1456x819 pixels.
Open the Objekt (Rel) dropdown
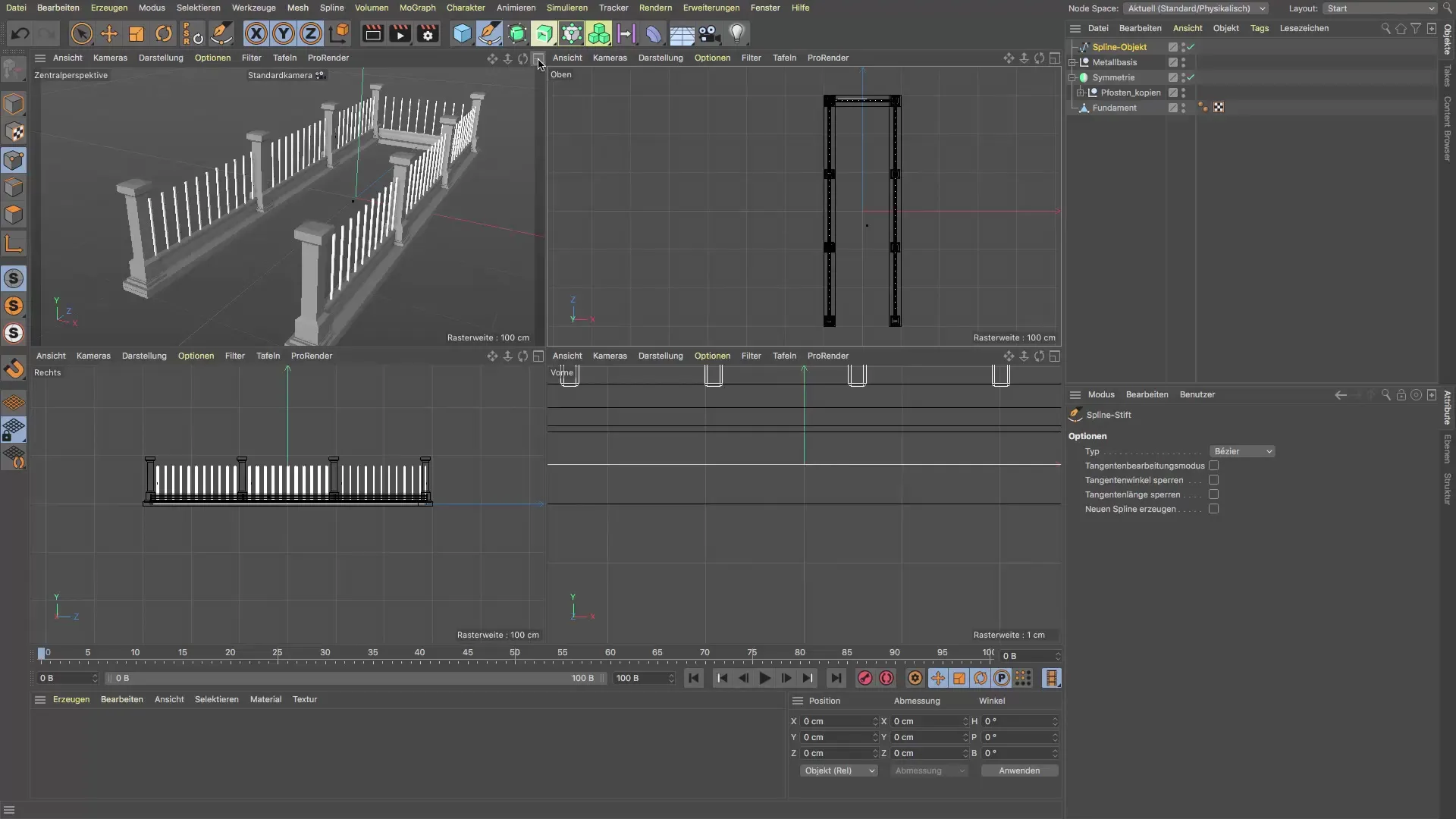tap(839, 770)
